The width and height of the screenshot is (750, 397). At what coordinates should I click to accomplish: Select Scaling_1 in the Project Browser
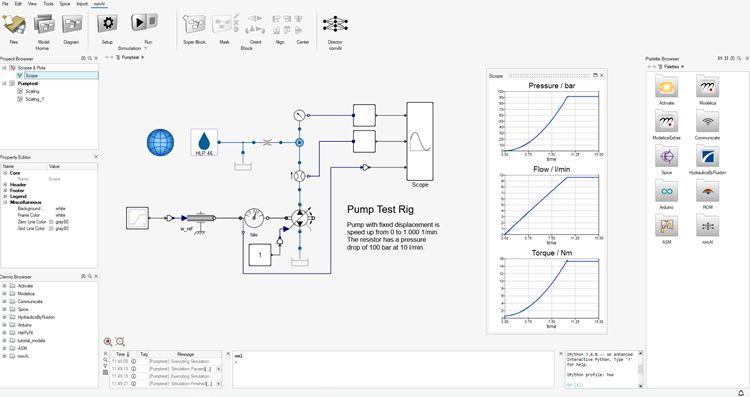34,99
